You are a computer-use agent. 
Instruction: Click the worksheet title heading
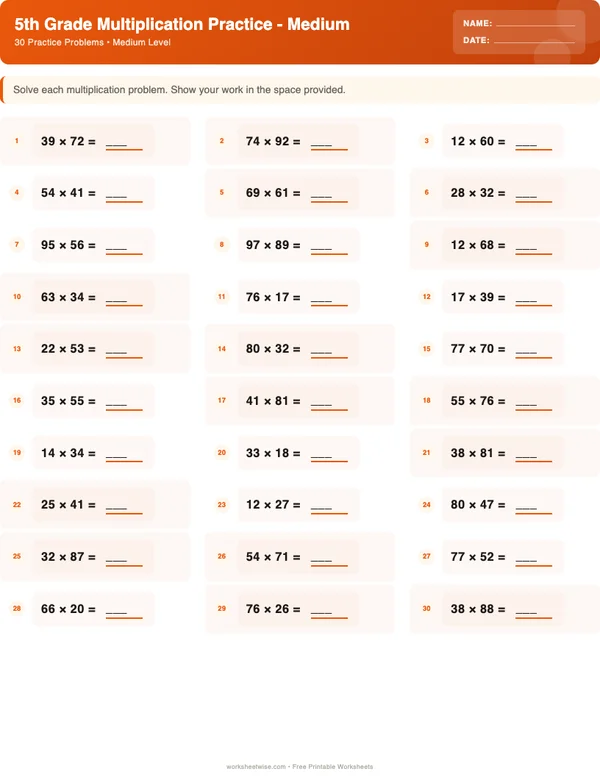click(x=182, y=24)
